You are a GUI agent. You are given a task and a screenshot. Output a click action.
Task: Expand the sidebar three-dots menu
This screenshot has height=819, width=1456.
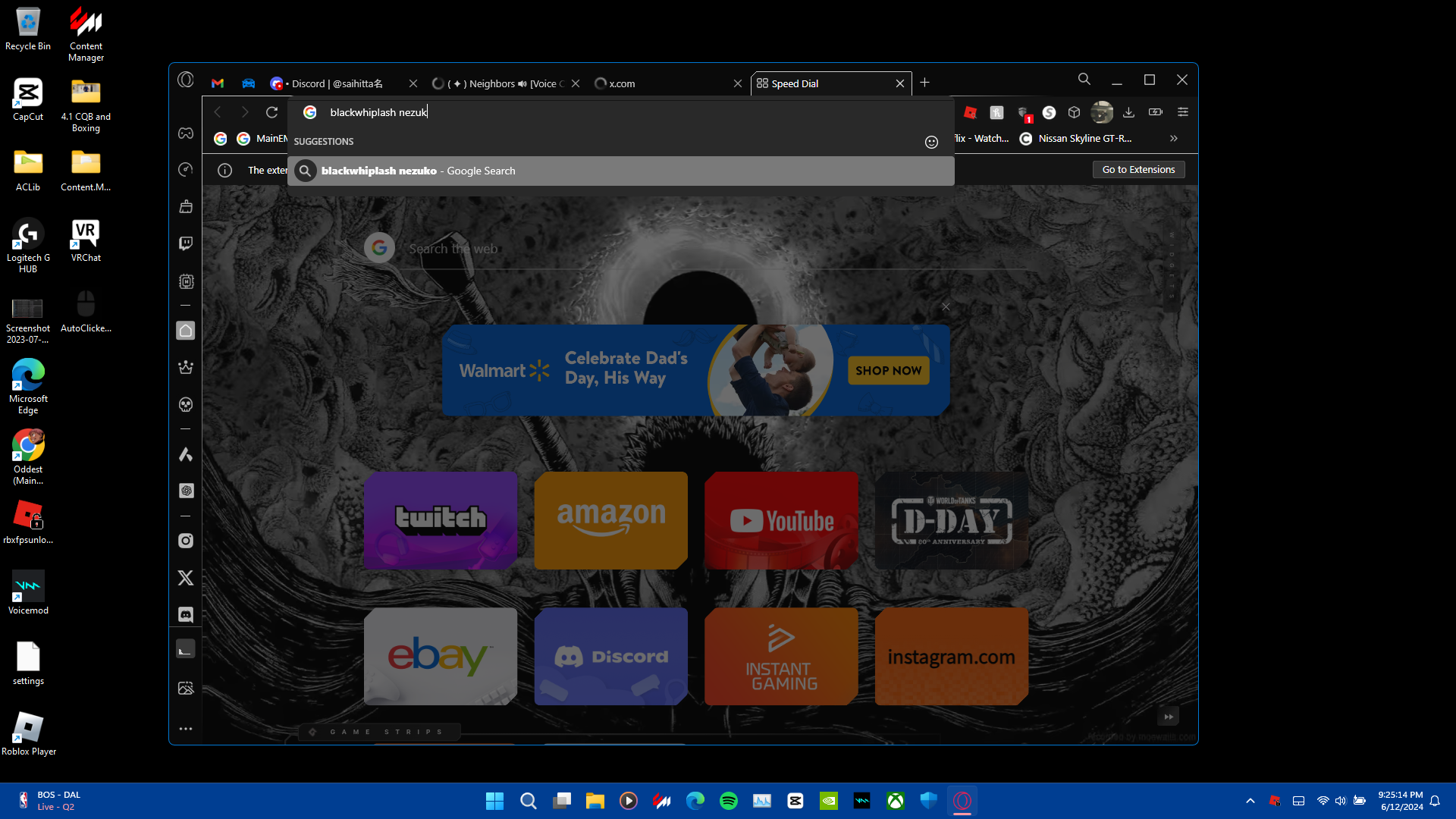click(186, 729)
